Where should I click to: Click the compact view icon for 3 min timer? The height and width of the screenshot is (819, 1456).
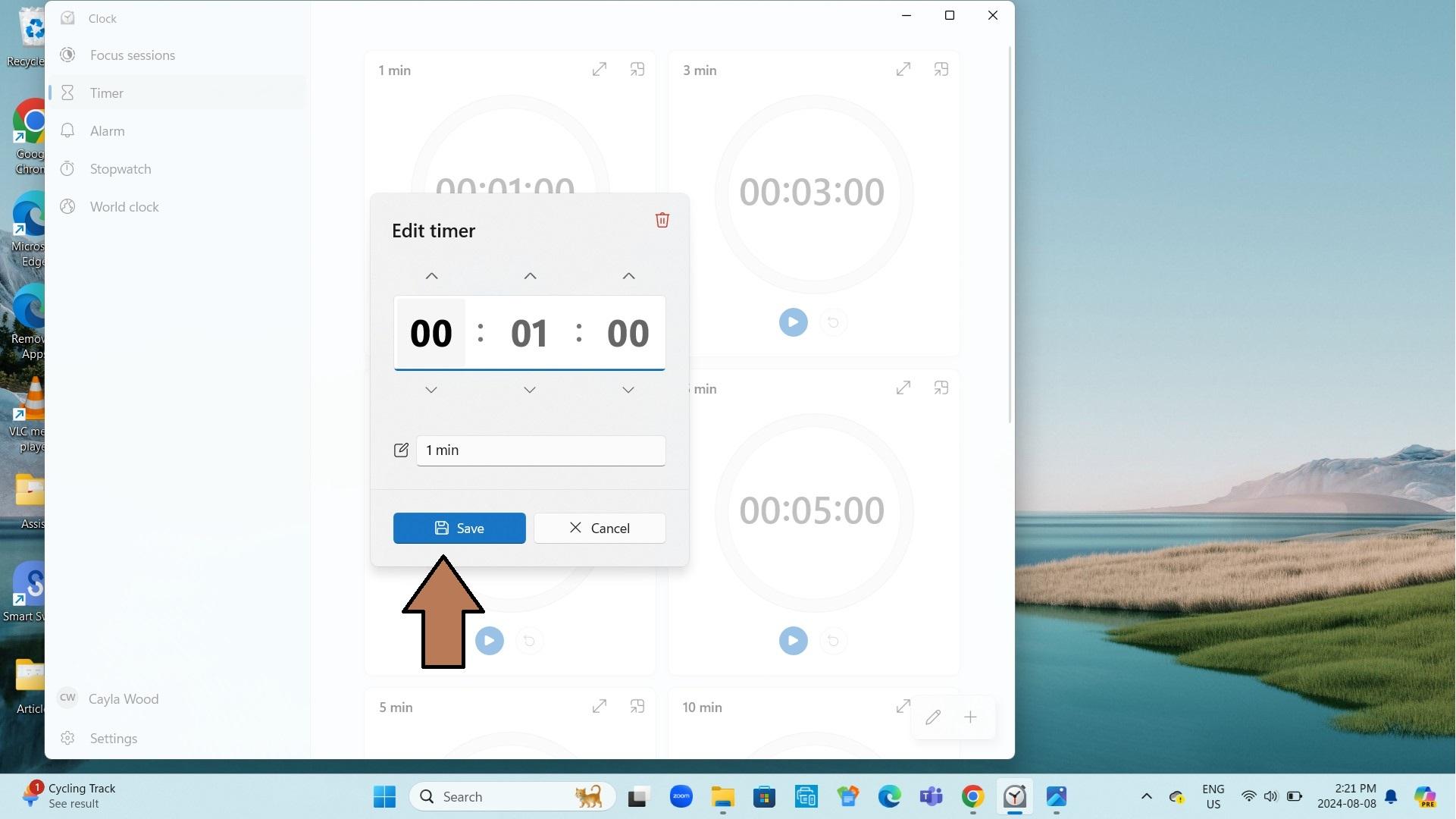941,69
